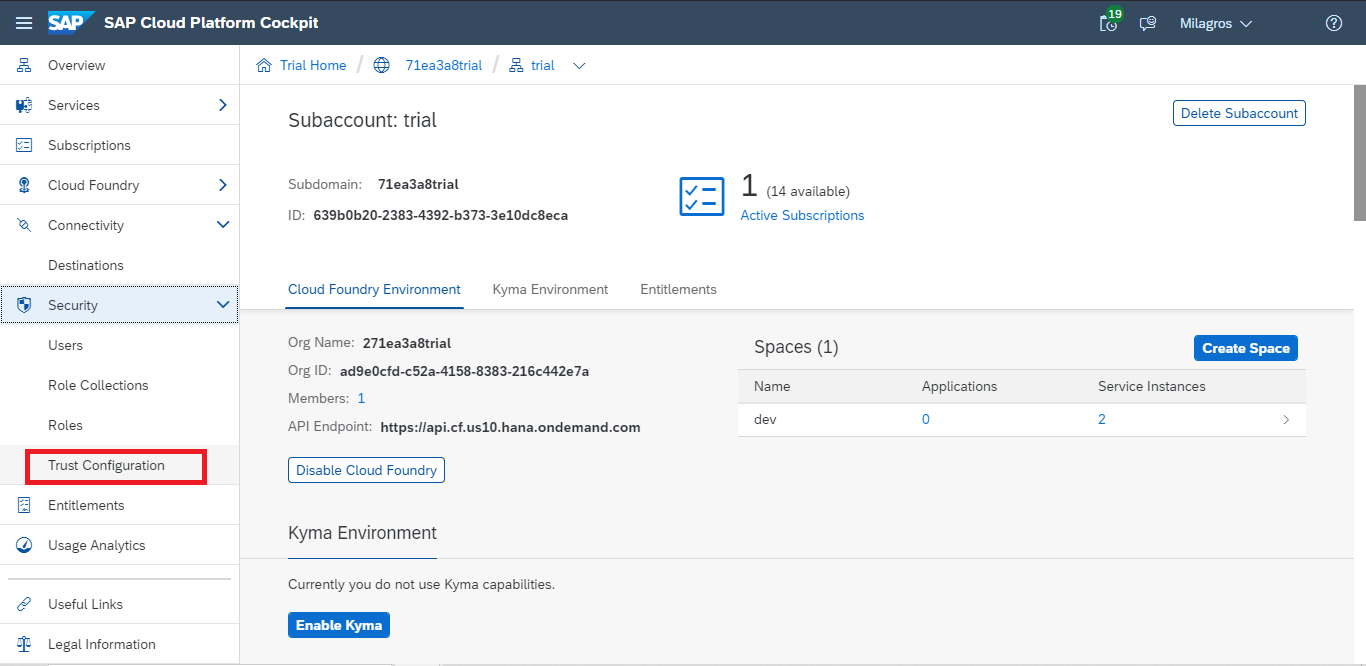Open notifications icon with badge 19
Image resolution: width=1366 pixels, height=666 pixels.
coord(1109,23)
